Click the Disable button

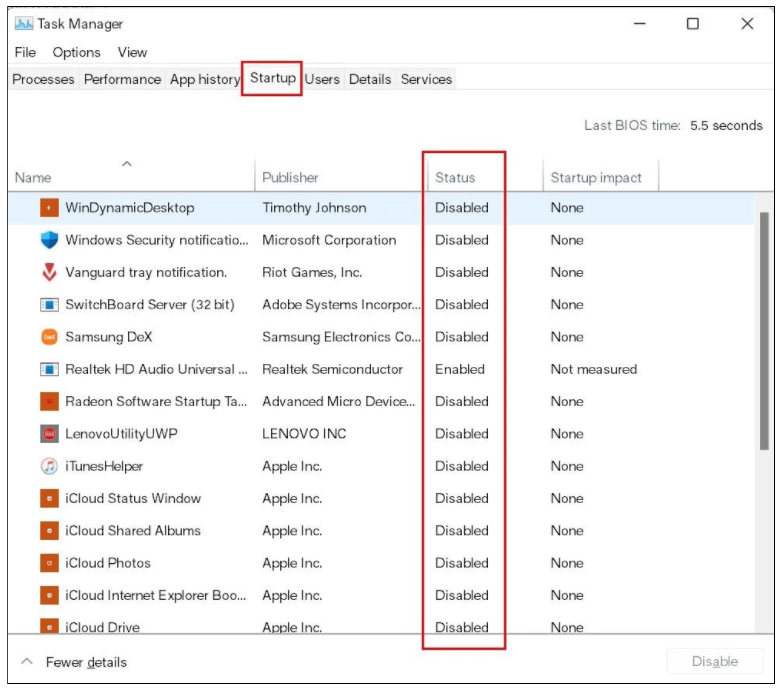coord(715,661)
